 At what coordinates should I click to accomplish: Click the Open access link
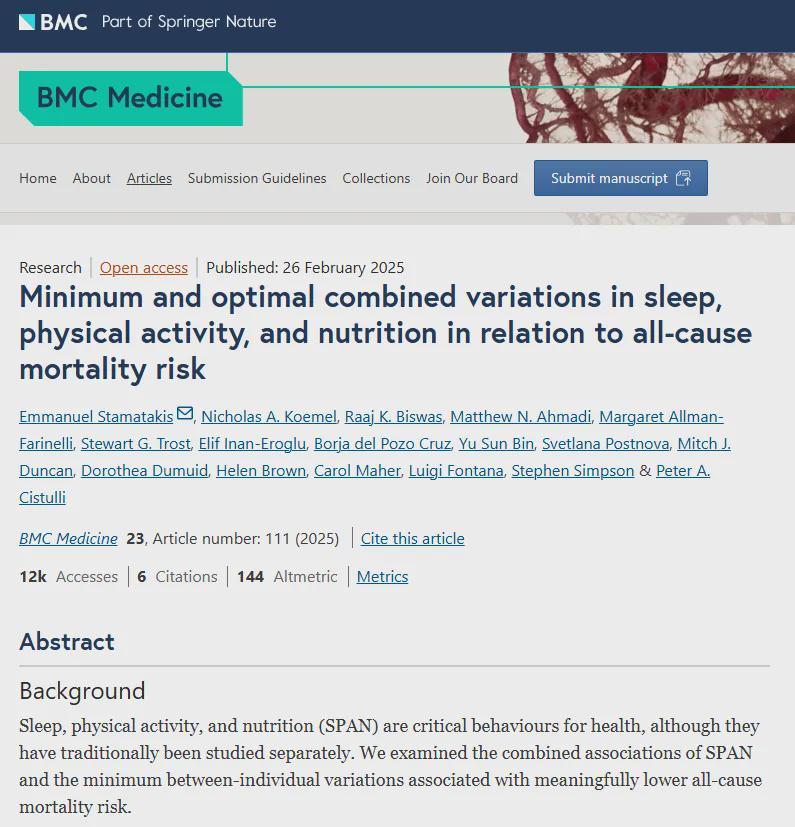click(144, 267)
